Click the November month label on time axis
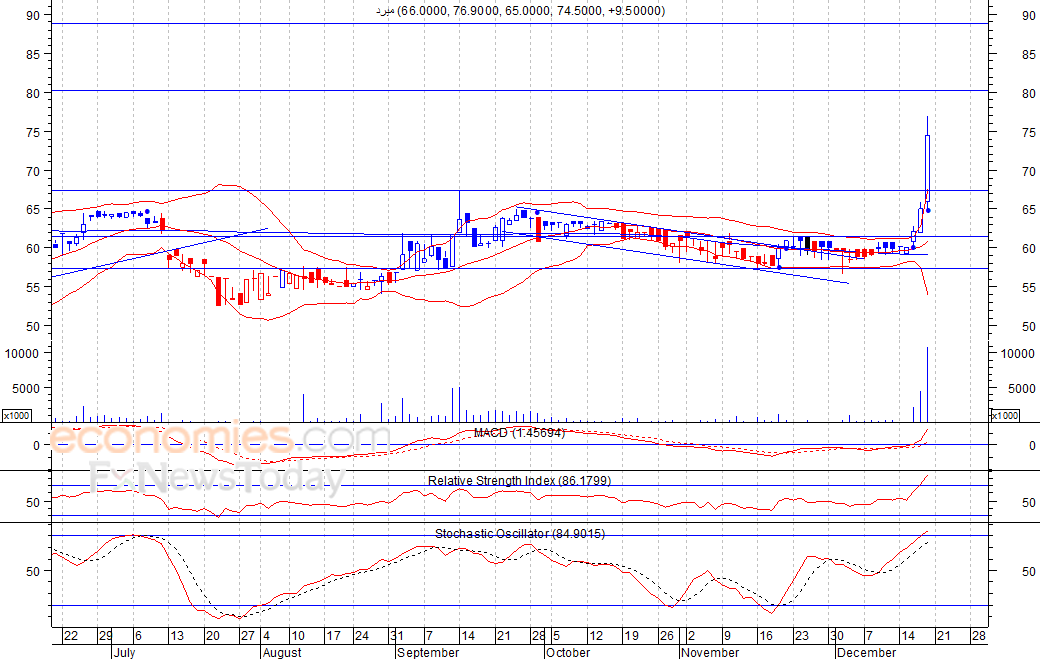Screen dimensions: 1040x659 click(x=710, y=652)
